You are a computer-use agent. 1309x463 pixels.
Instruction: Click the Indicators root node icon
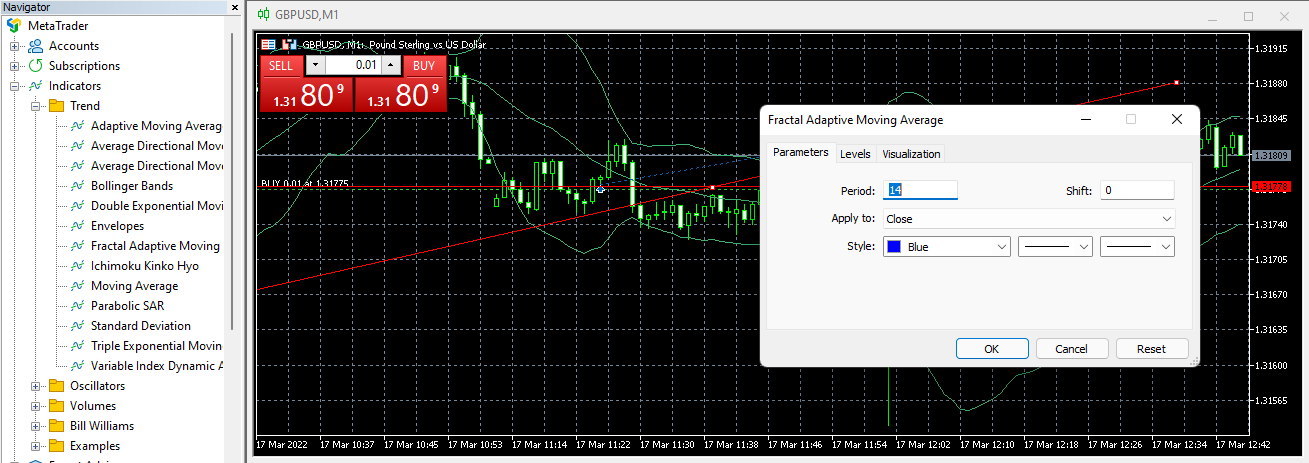pyautogui.click(x=35, y=86)
